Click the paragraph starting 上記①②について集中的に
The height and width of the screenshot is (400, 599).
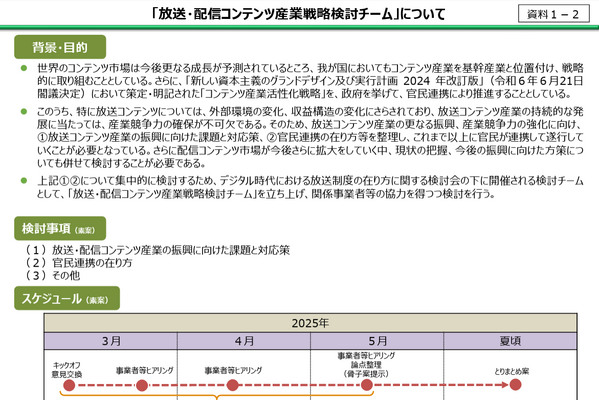pyautogui.click(x=310, y=187)
